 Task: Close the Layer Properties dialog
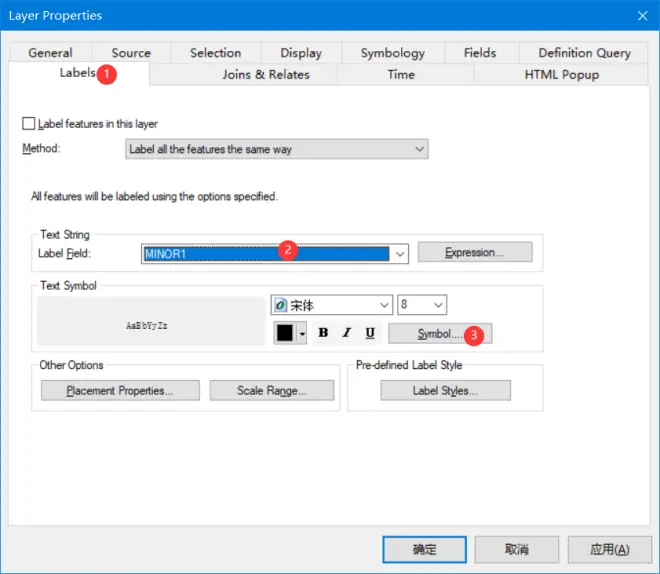[x=642, y=16]
